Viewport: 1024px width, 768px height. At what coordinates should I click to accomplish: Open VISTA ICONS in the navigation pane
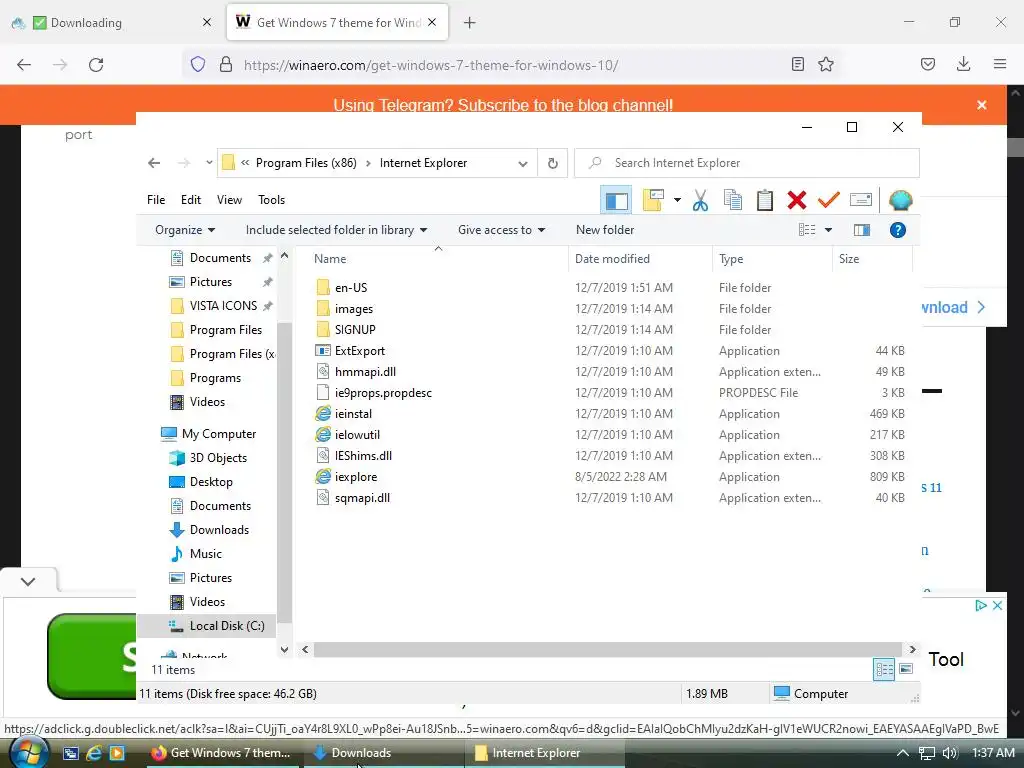(x=223, y=306)
